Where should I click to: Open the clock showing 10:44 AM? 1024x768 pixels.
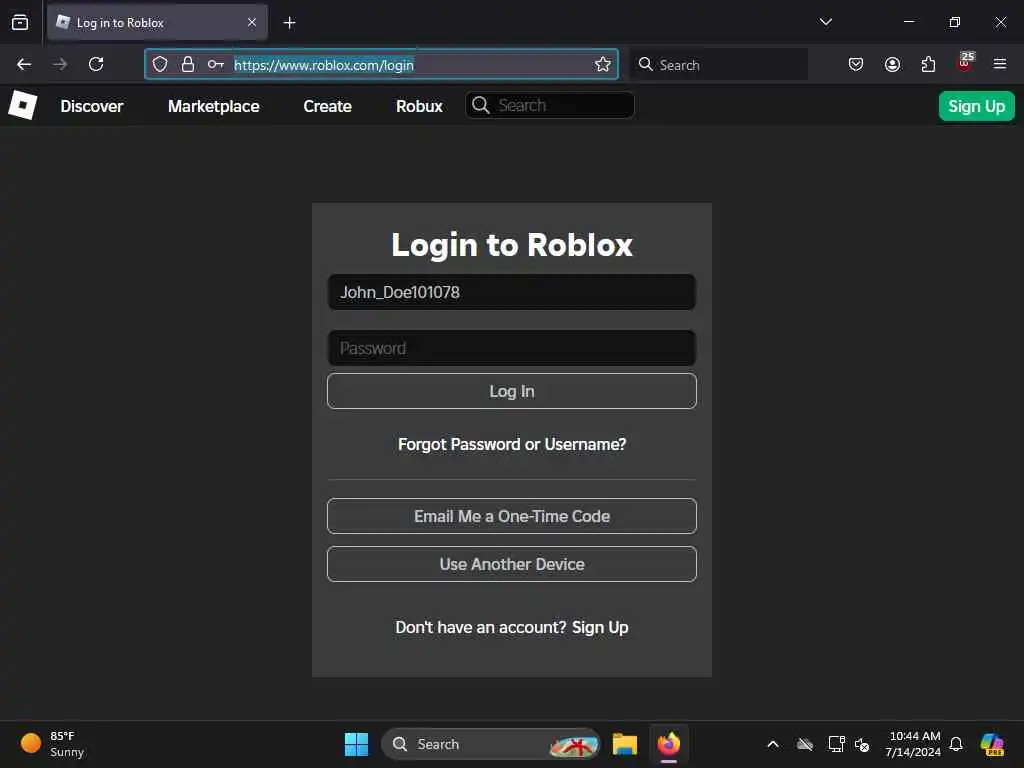912,744
